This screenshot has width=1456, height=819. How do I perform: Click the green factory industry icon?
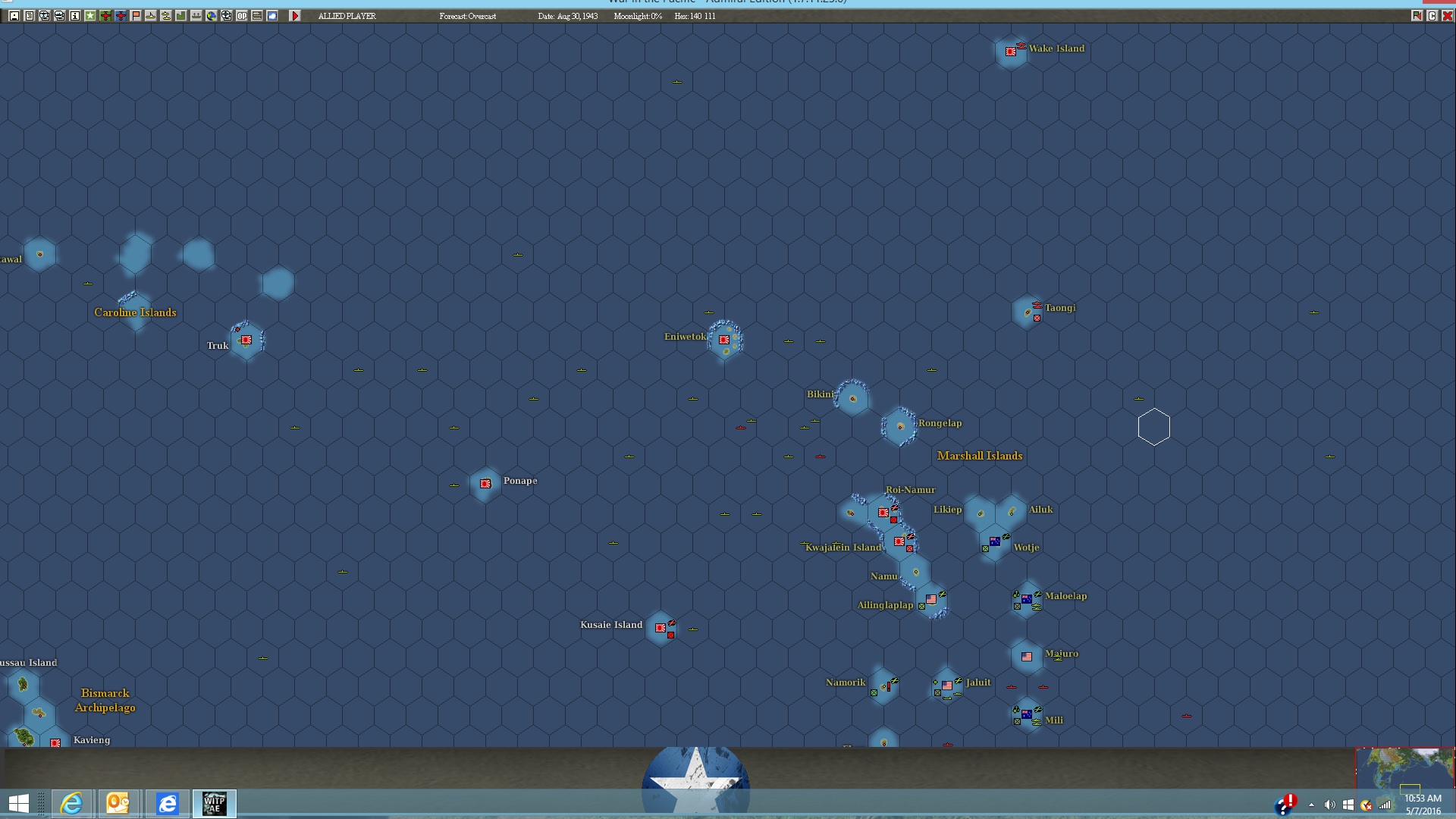pos(181,16)
